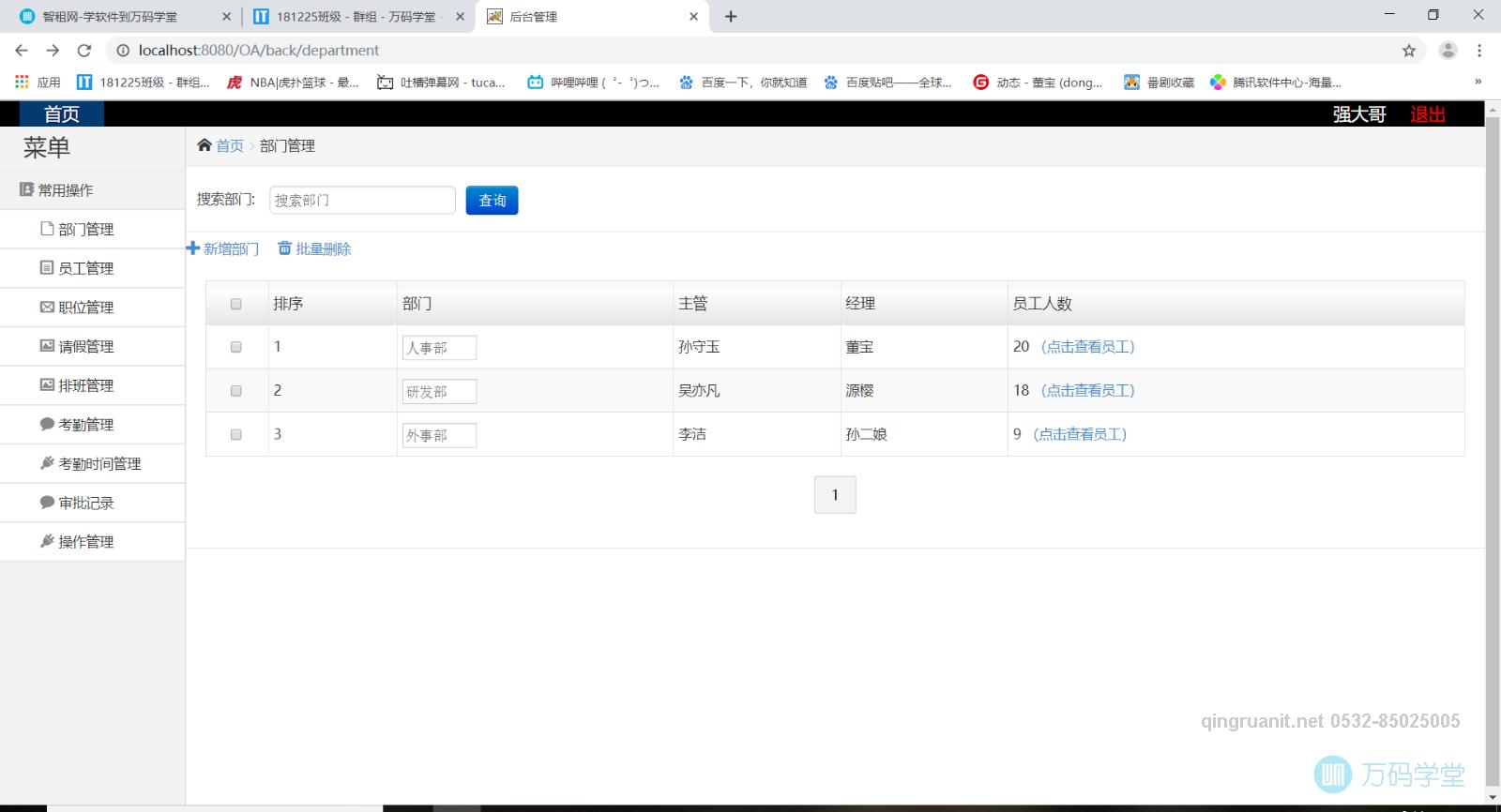Click the 新增部门 link
The width and height of the screenshot is (1501, 812).
pos(222,248)
